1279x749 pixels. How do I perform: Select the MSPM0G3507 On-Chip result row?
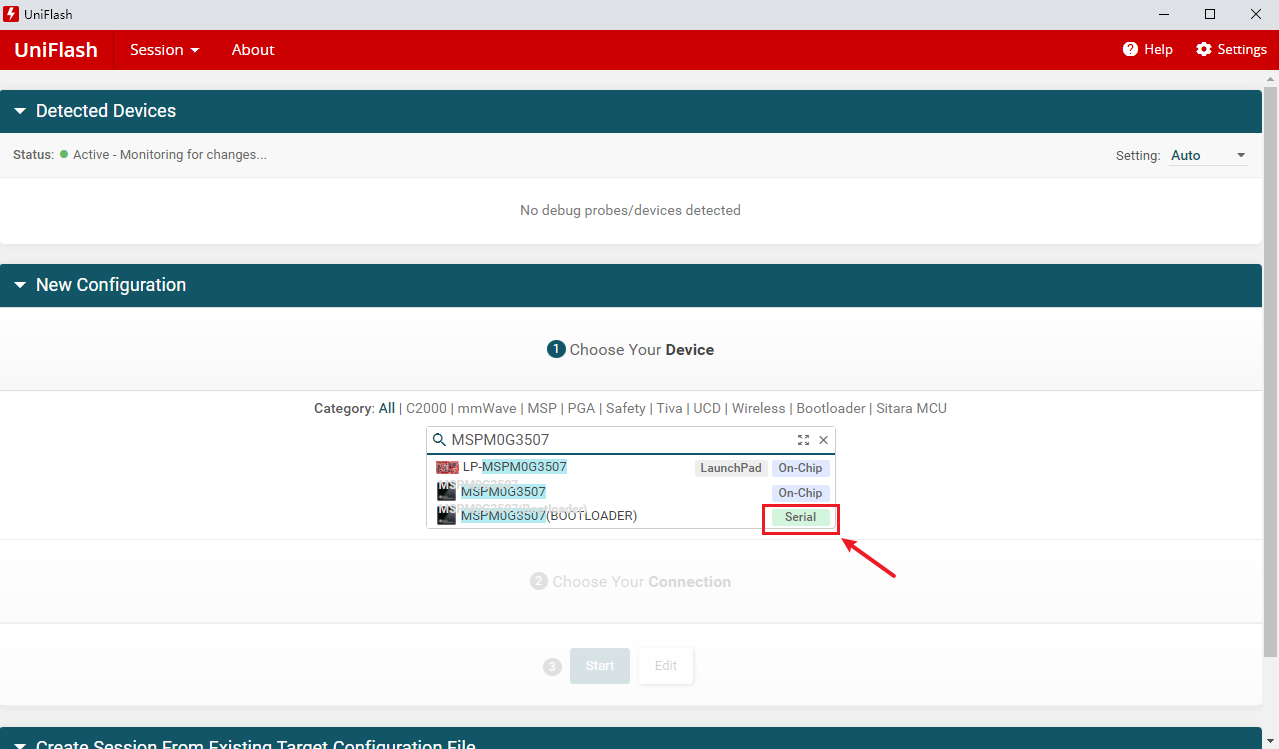coord(631,492)
